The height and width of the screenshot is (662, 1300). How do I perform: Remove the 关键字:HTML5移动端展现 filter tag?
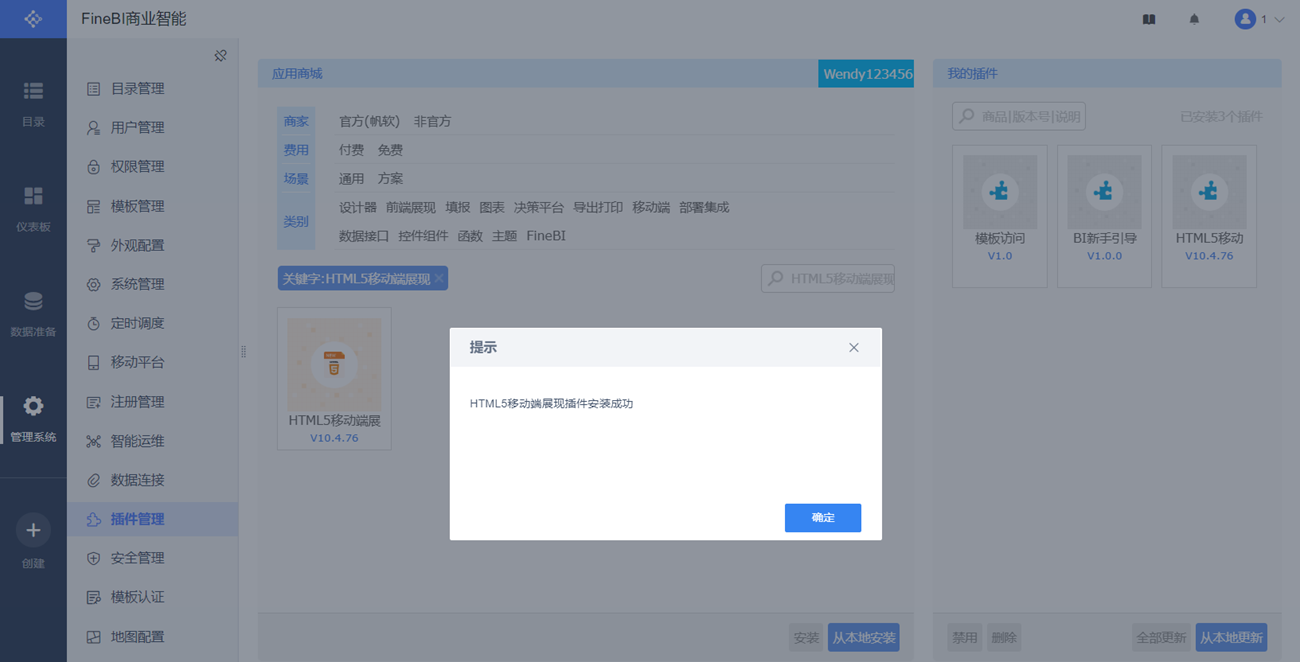coord(439,279)
